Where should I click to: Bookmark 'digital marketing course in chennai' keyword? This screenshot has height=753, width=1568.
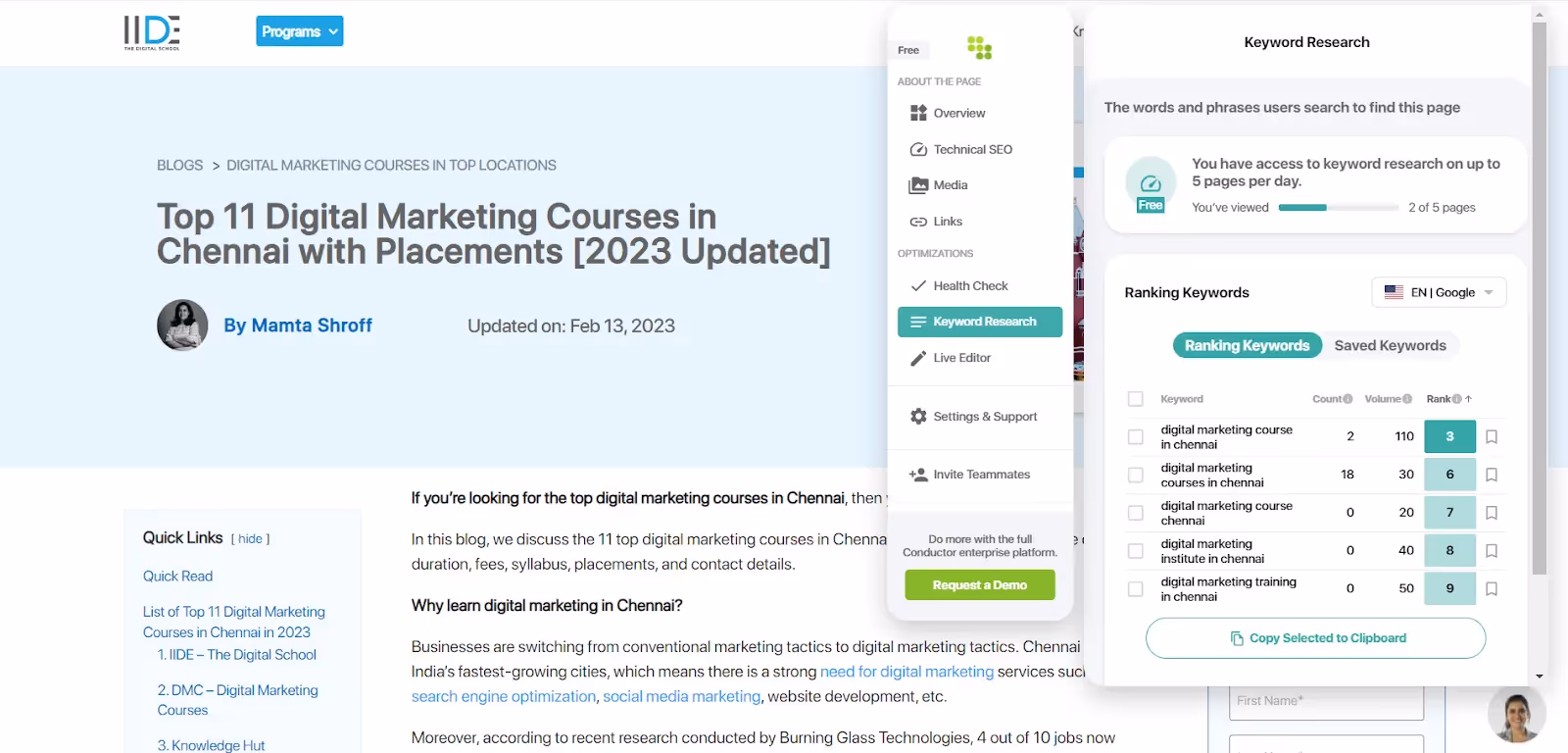1492,436
